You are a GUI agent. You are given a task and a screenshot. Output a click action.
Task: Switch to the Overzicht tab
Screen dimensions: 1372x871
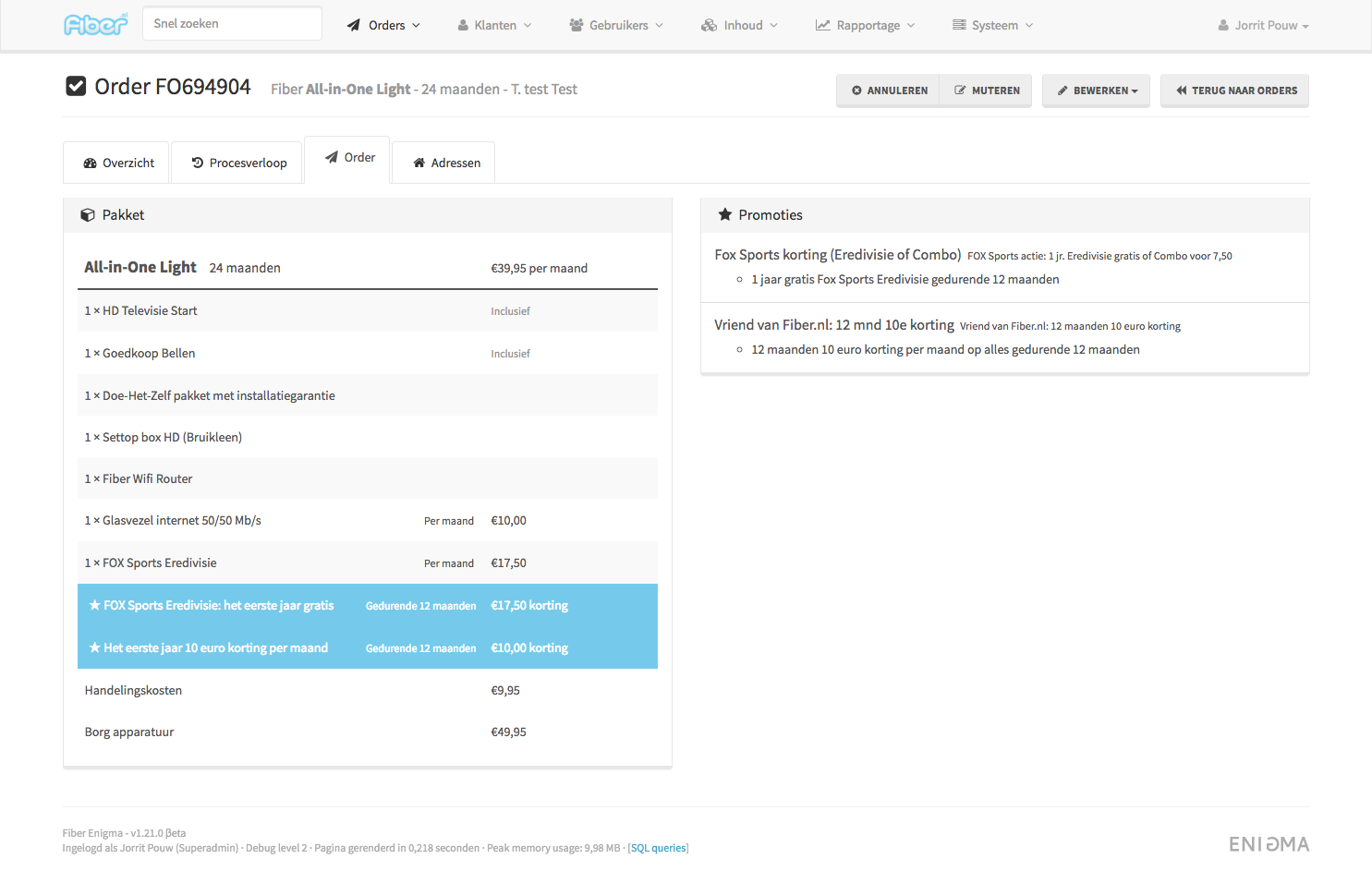coord(117,163)
